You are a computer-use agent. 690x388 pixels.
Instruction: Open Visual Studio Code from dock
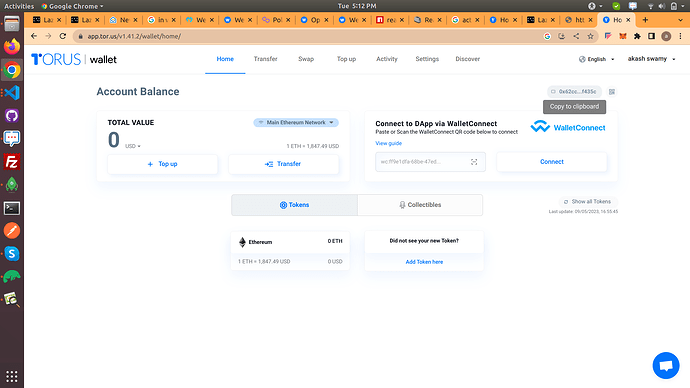tap(12, 93)
